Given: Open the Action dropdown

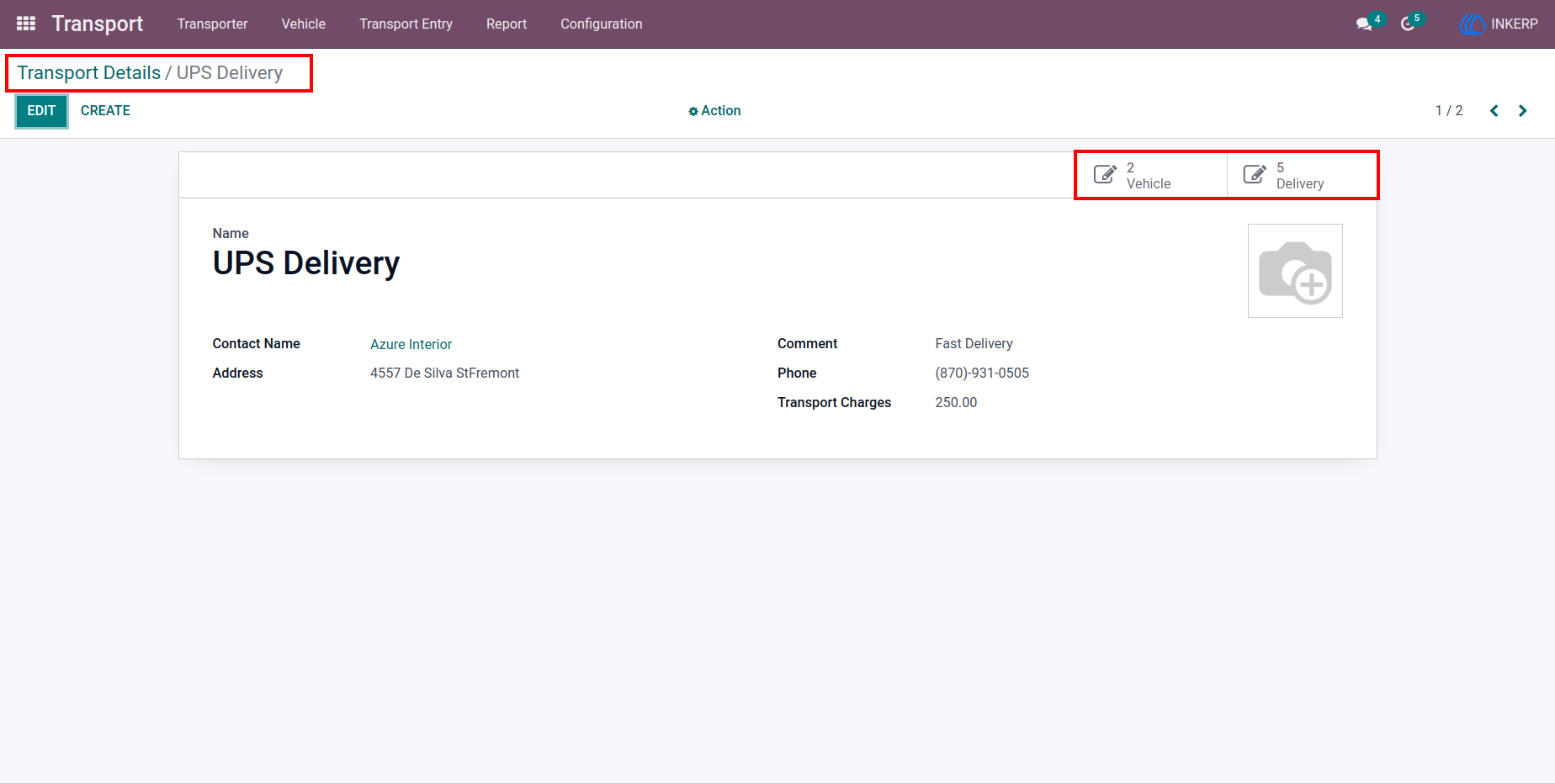Looking at the screenshot, I should click(x=714, y=111).
